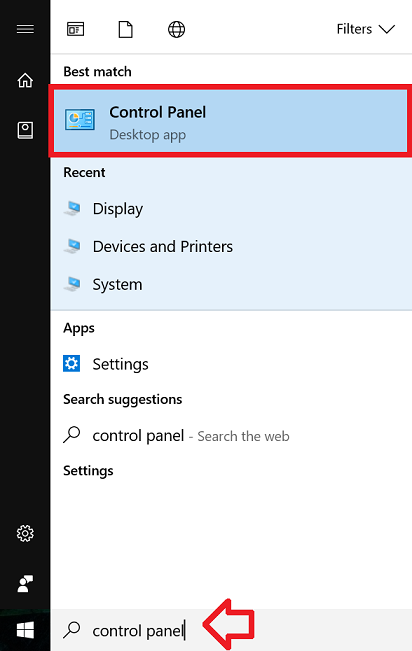Open recent Devices and Printers

click(x=231, y=247)
